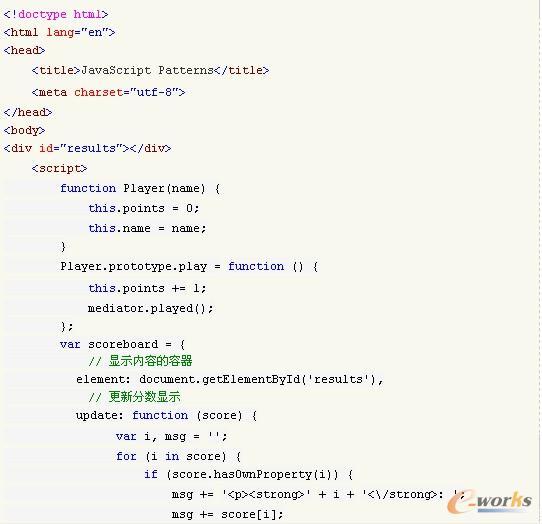Click the for (i in score) loop line

[x=178, y=456]
